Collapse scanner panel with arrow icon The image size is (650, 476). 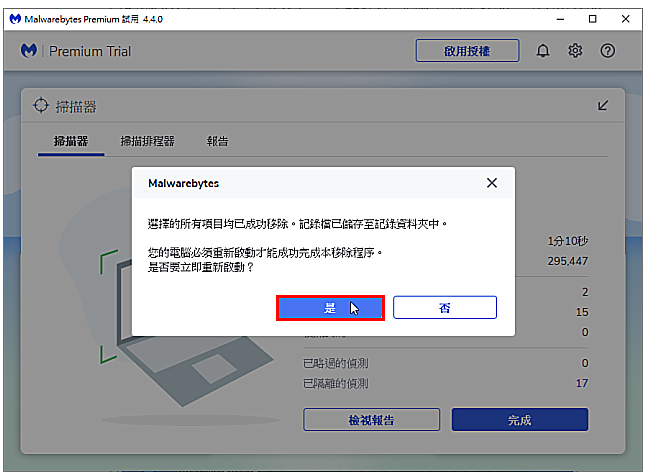coord(603,105)
